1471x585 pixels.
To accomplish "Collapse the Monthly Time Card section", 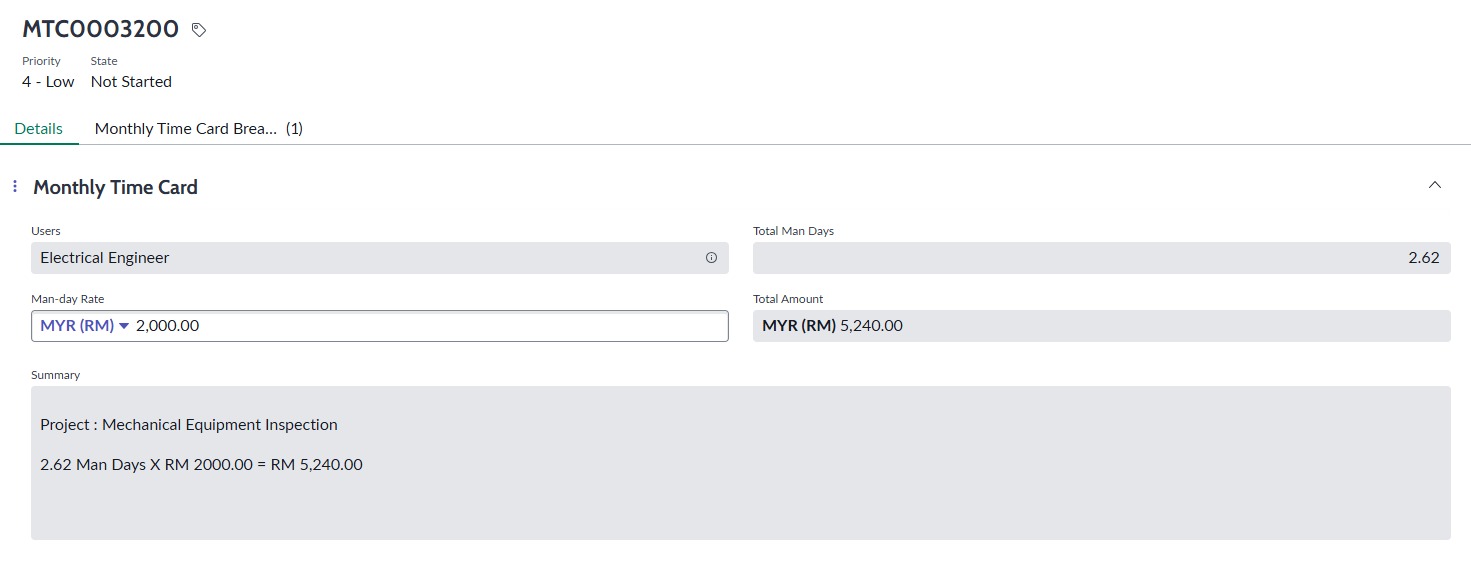I will pyautogui.click(x=1435, y=185).
